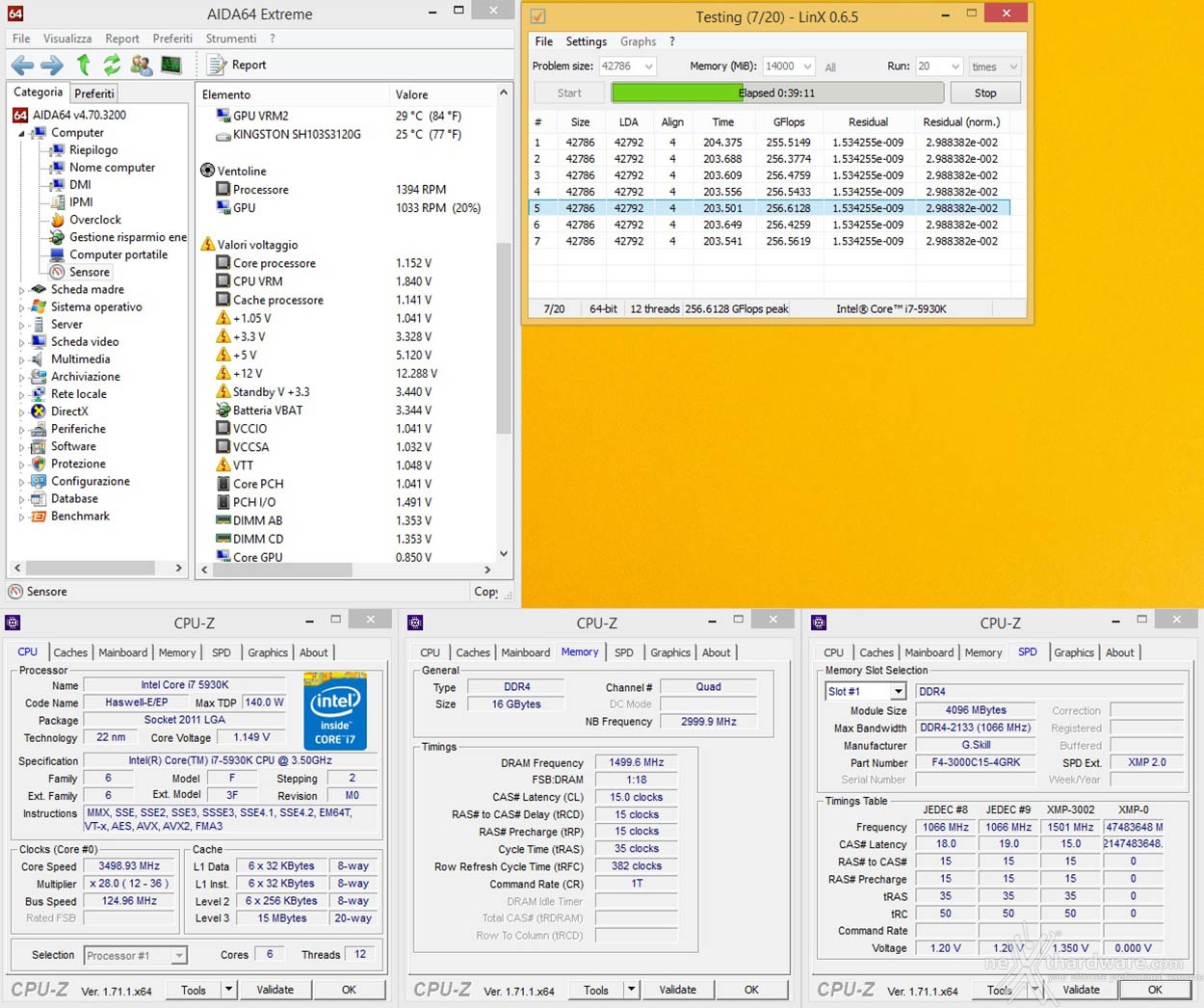This screenshot has width=1204, height=1008.
Task: Open Mainboard tab in the CPU-Z Memory window
Action: point(526,652)
